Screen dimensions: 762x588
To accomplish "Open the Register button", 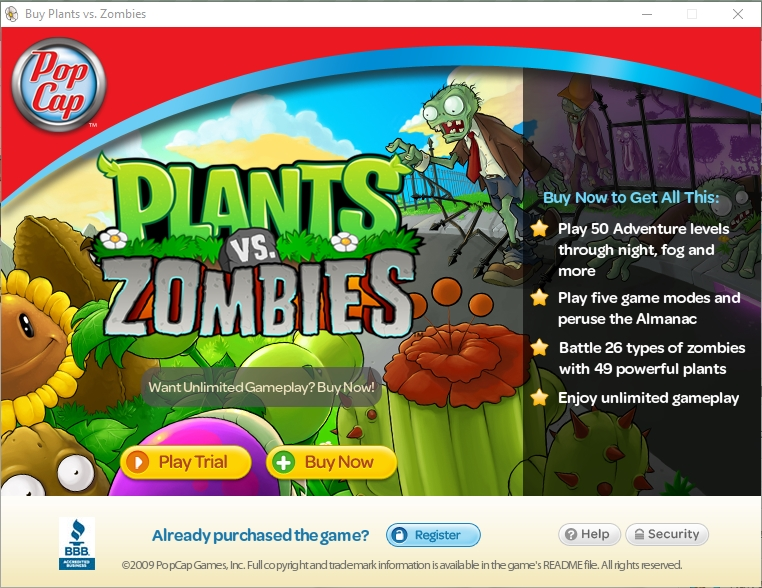I will [433, 535].
